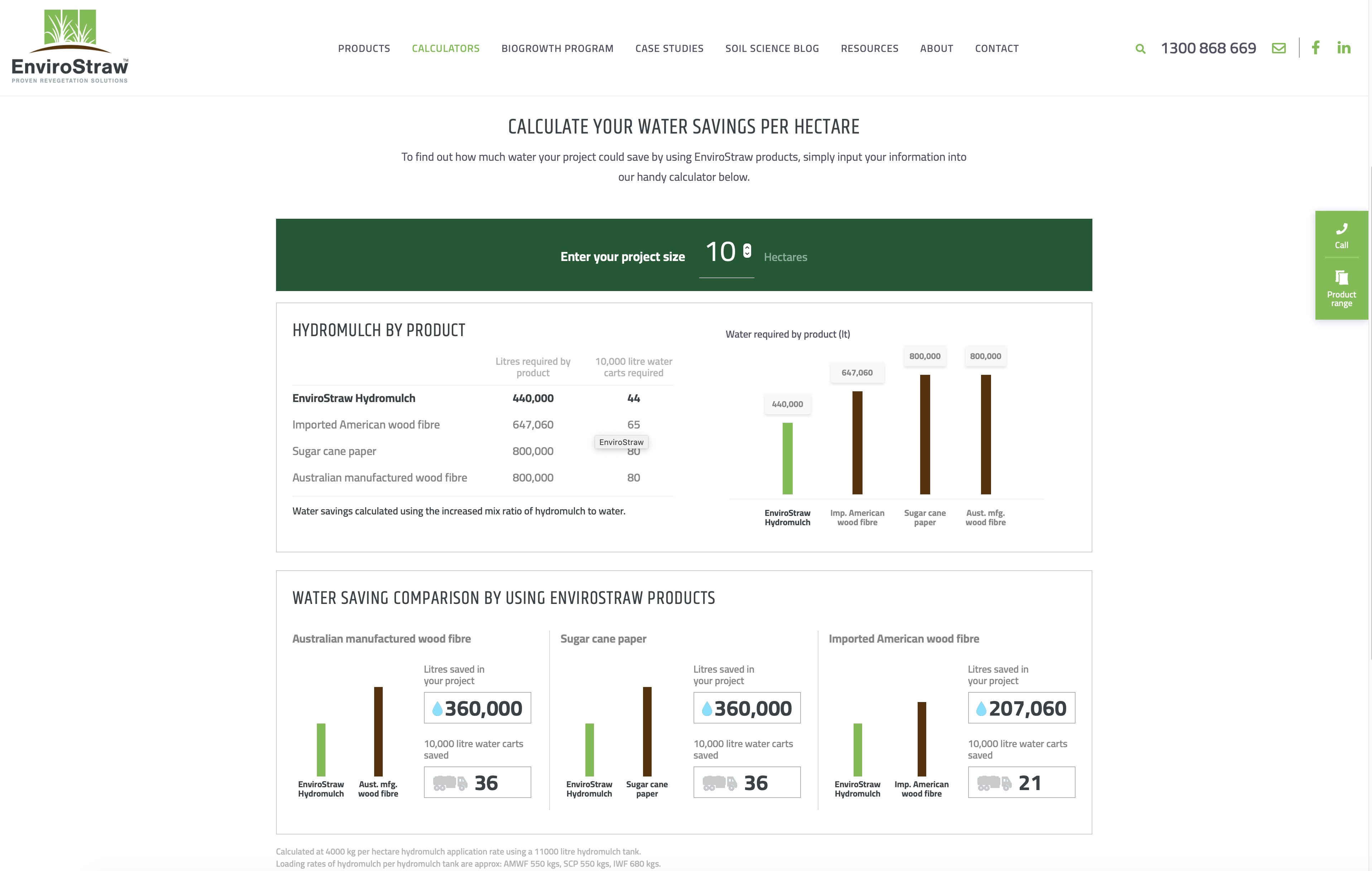Click 800,000 litres for Australian manufactured wood fibre

click(533, 477)
